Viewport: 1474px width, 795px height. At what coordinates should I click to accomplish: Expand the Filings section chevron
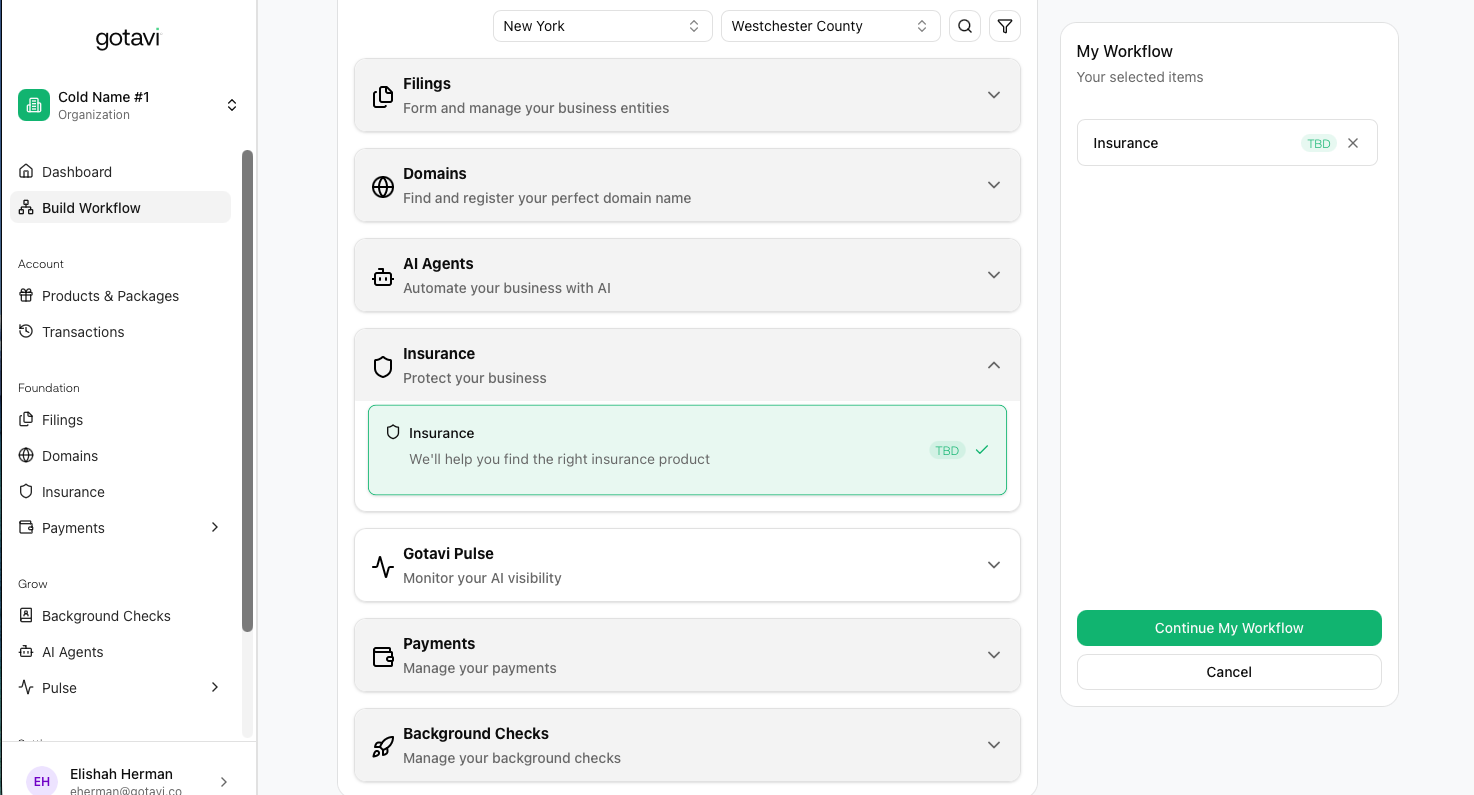[x=994, y=95]
